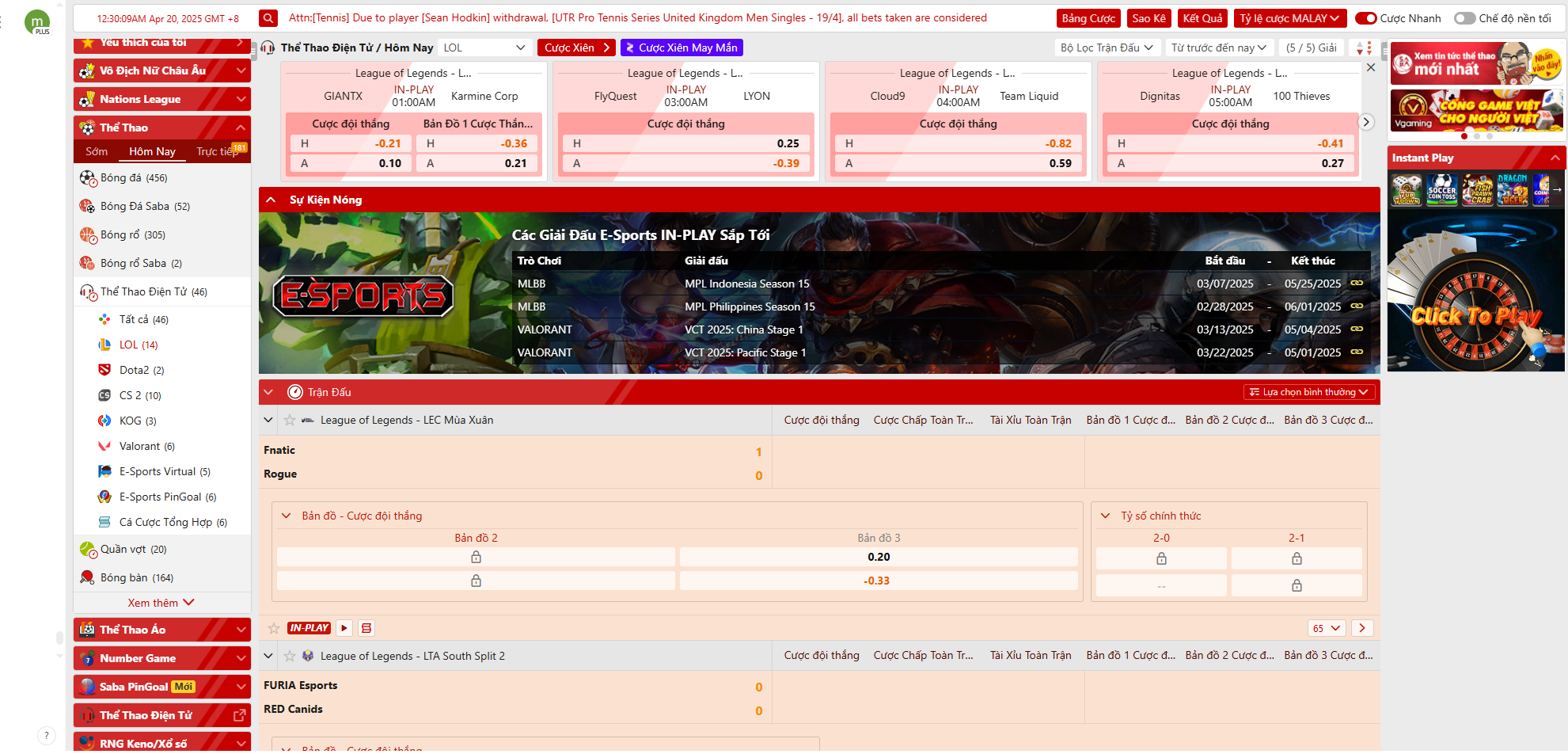This screenshot has width=1568, height=754.
Task: Open link for VCT 2025: China Stage 1
Action: tap(1357, 329)
